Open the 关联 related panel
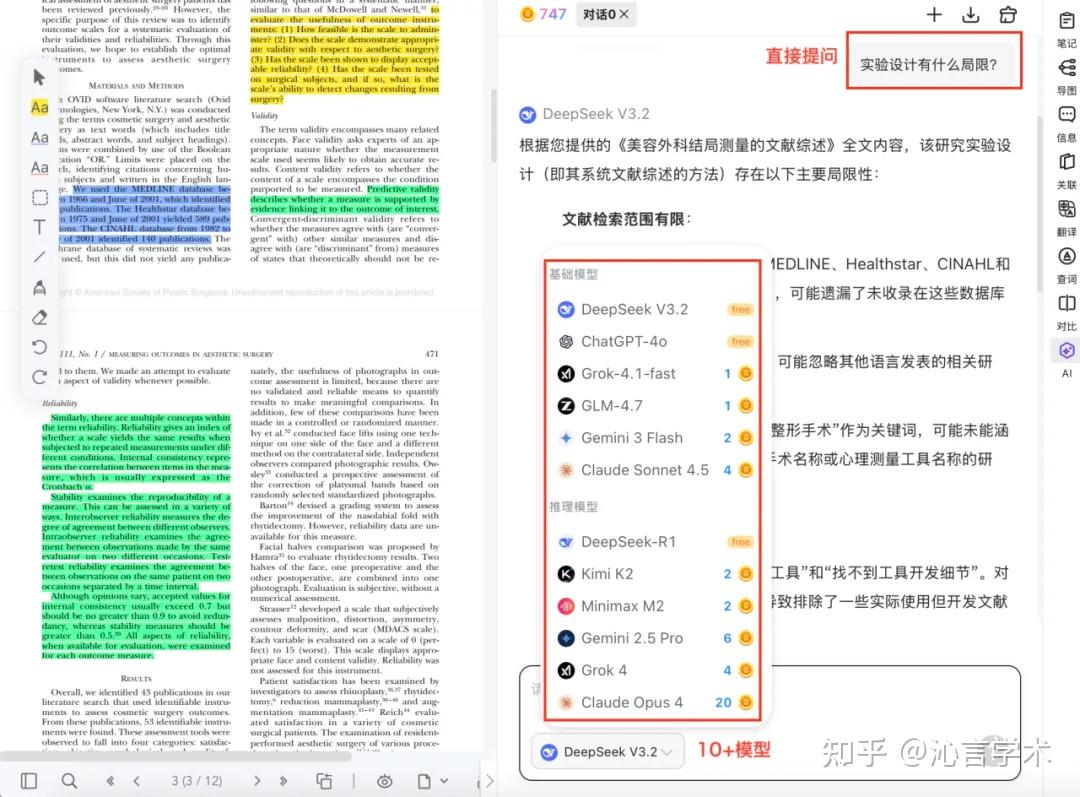Viewport: 1080px width, 797px height. click(x=1066, y=171)
